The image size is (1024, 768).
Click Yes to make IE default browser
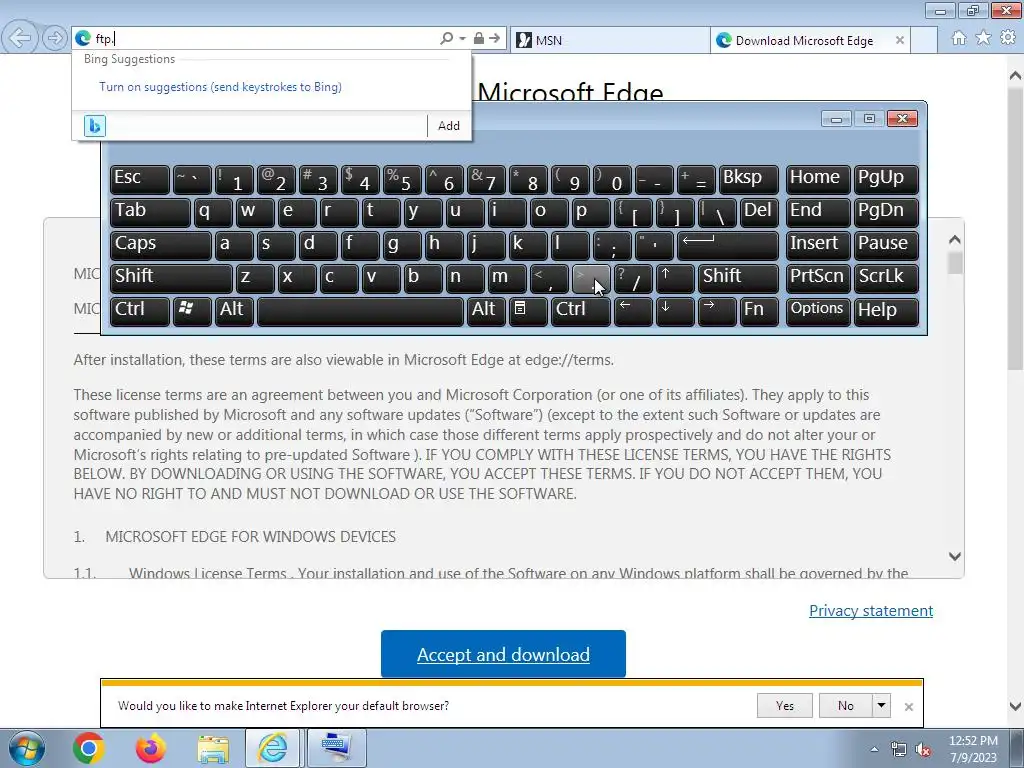coord(784,705)
